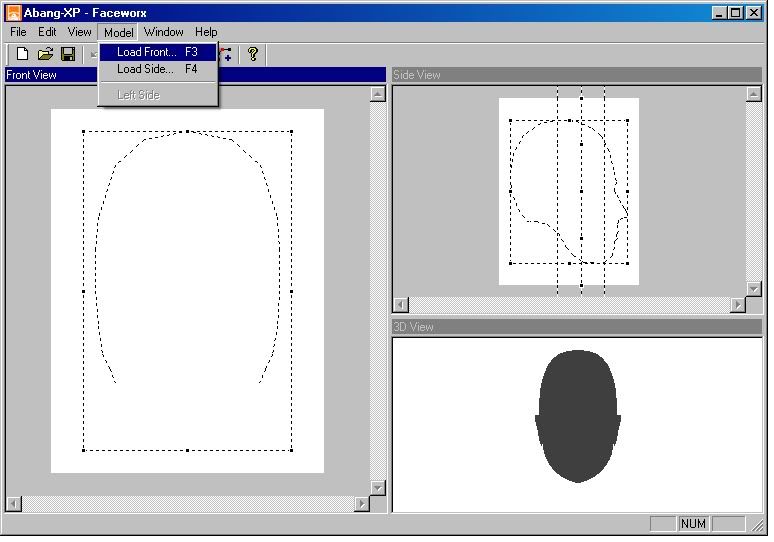
Task: Click the New document toolbar icon
Action: [21, 54]
